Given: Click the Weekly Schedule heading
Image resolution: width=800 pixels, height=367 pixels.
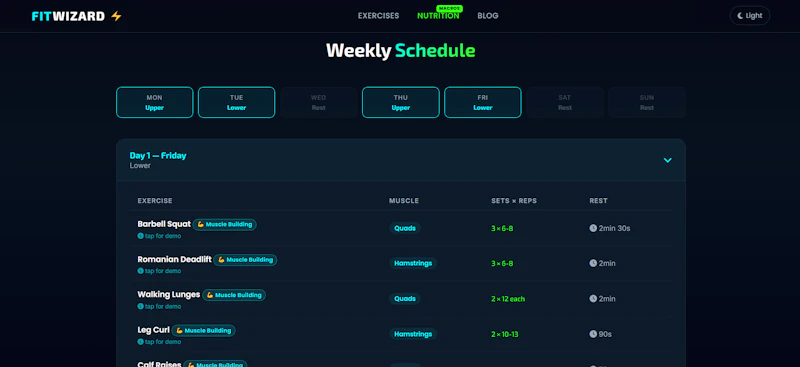Looking at the screenshot, I should (x=401, y=51).
